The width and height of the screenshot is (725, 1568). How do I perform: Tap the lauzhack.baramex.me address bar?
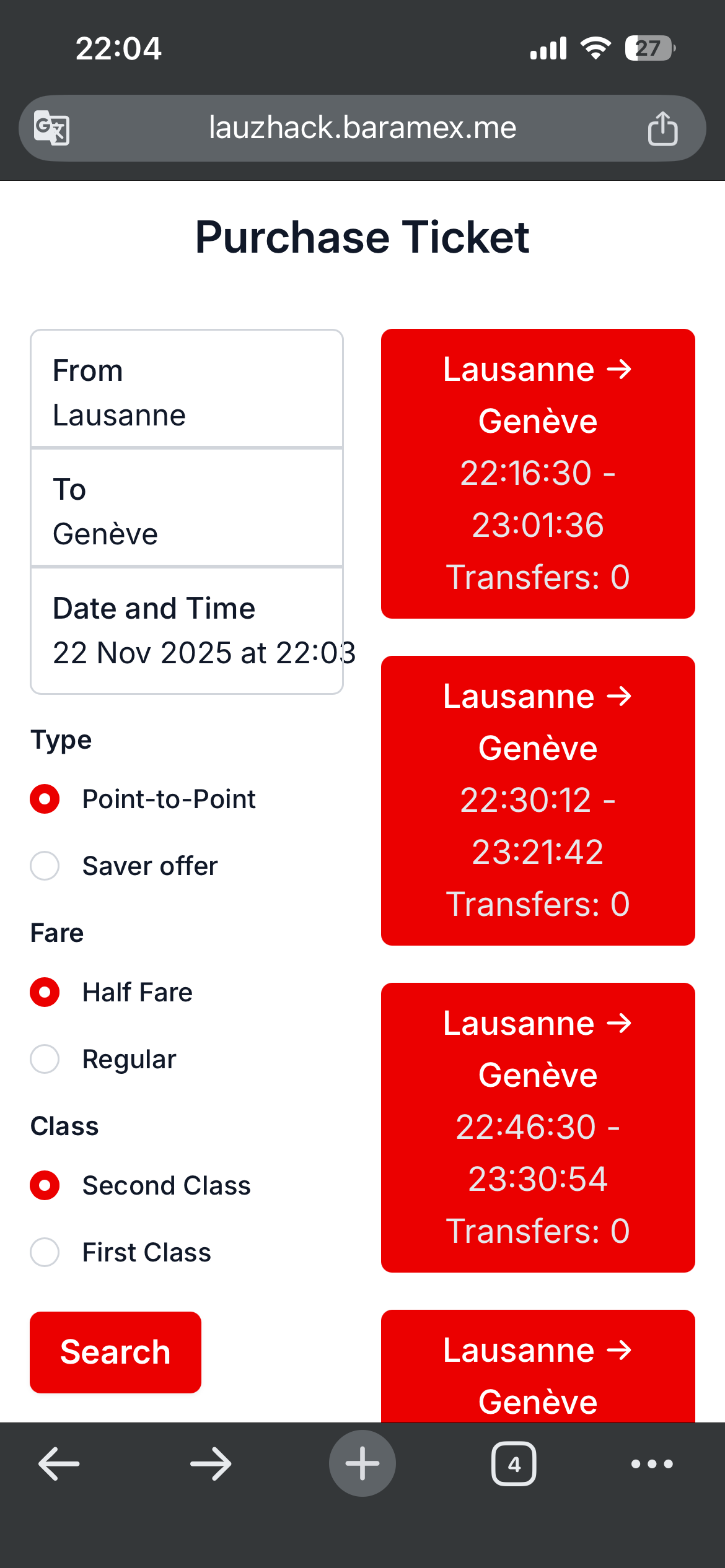[x=362, y=128]
